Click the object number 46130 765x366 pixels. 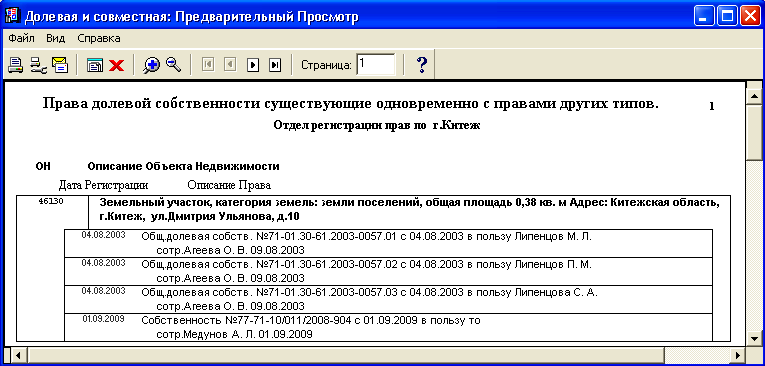[51, 201]
